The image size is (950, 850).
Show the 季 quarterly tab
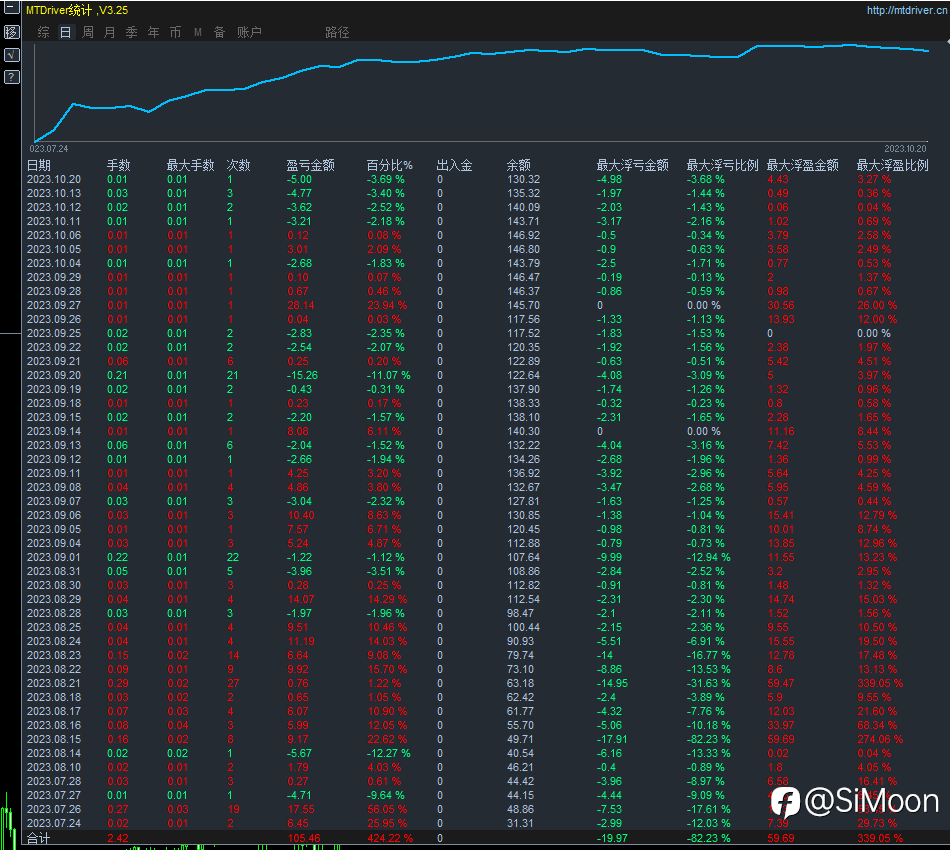(x=131, y=32)
